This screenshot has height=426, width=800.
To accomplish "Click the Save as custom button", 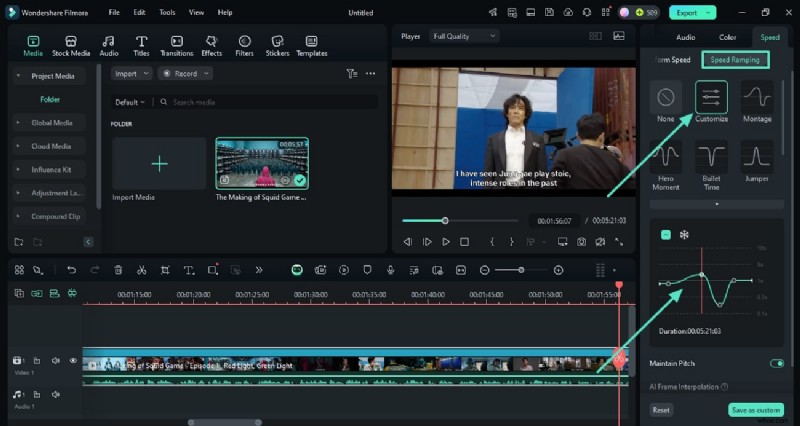I will 755,410.
